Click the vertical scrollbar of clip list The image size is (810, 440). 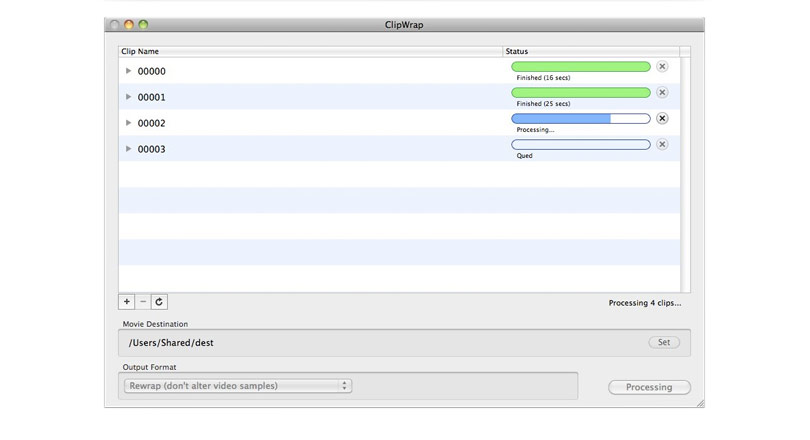click(685, 175)
